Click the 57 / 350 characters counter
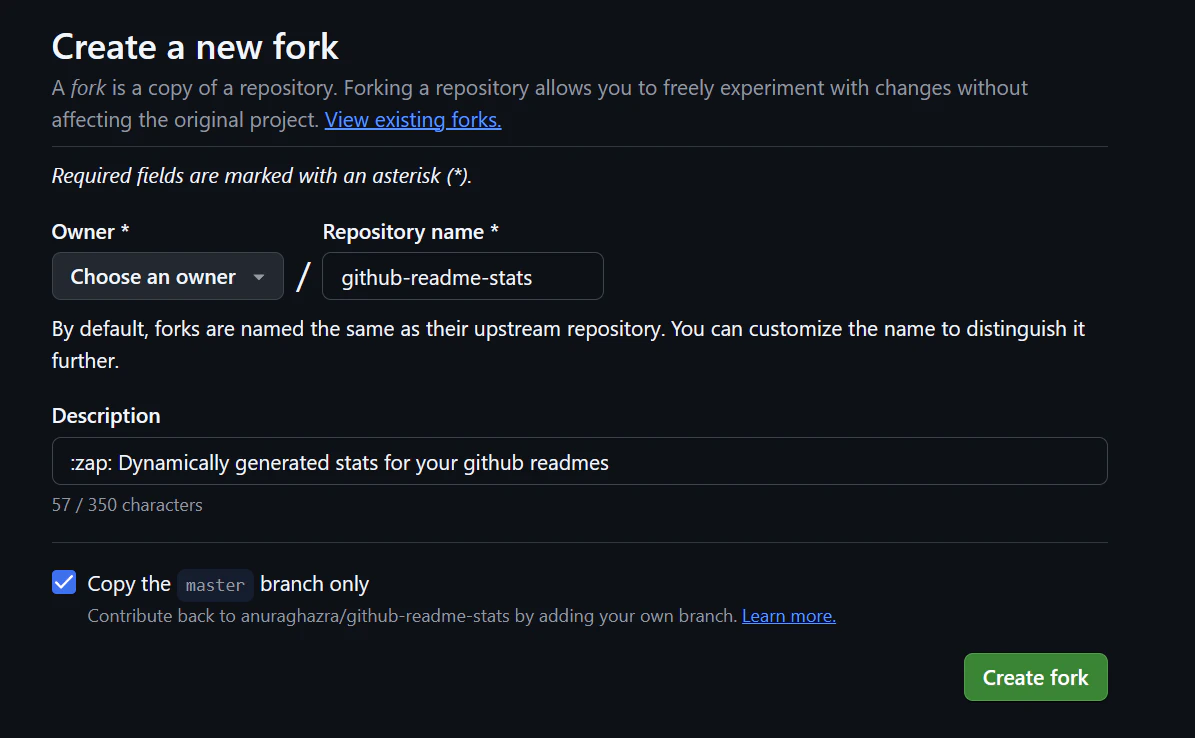The width and height of the screenshot is (1195, 738). (x=127, y=505)
